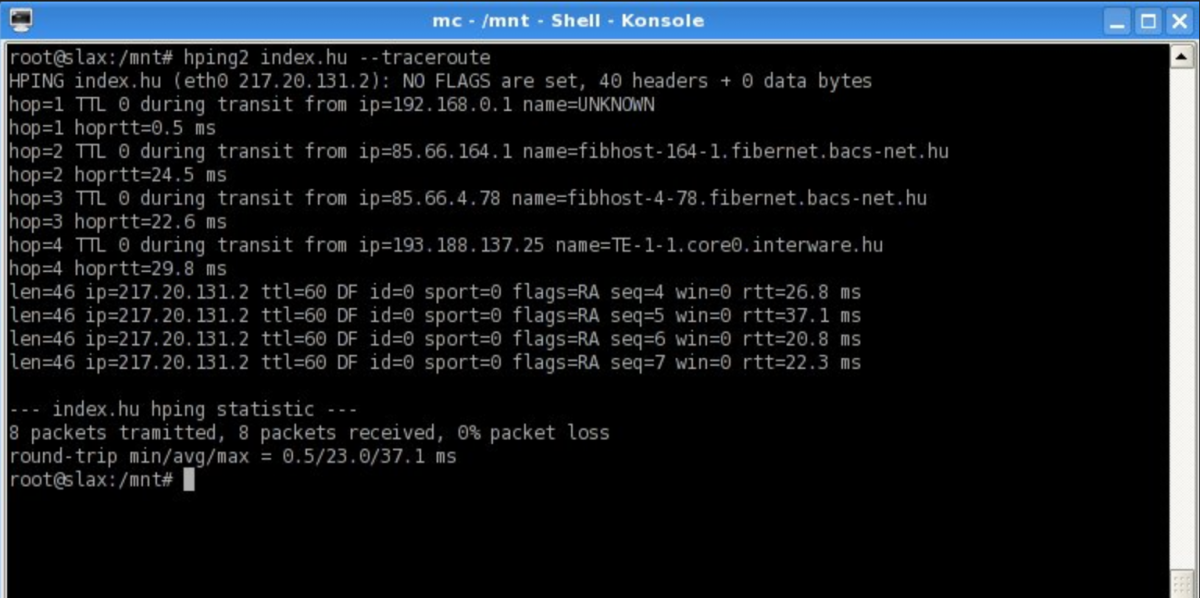
Task: Click the window title bar text
Action: click(x=567, y=20)
